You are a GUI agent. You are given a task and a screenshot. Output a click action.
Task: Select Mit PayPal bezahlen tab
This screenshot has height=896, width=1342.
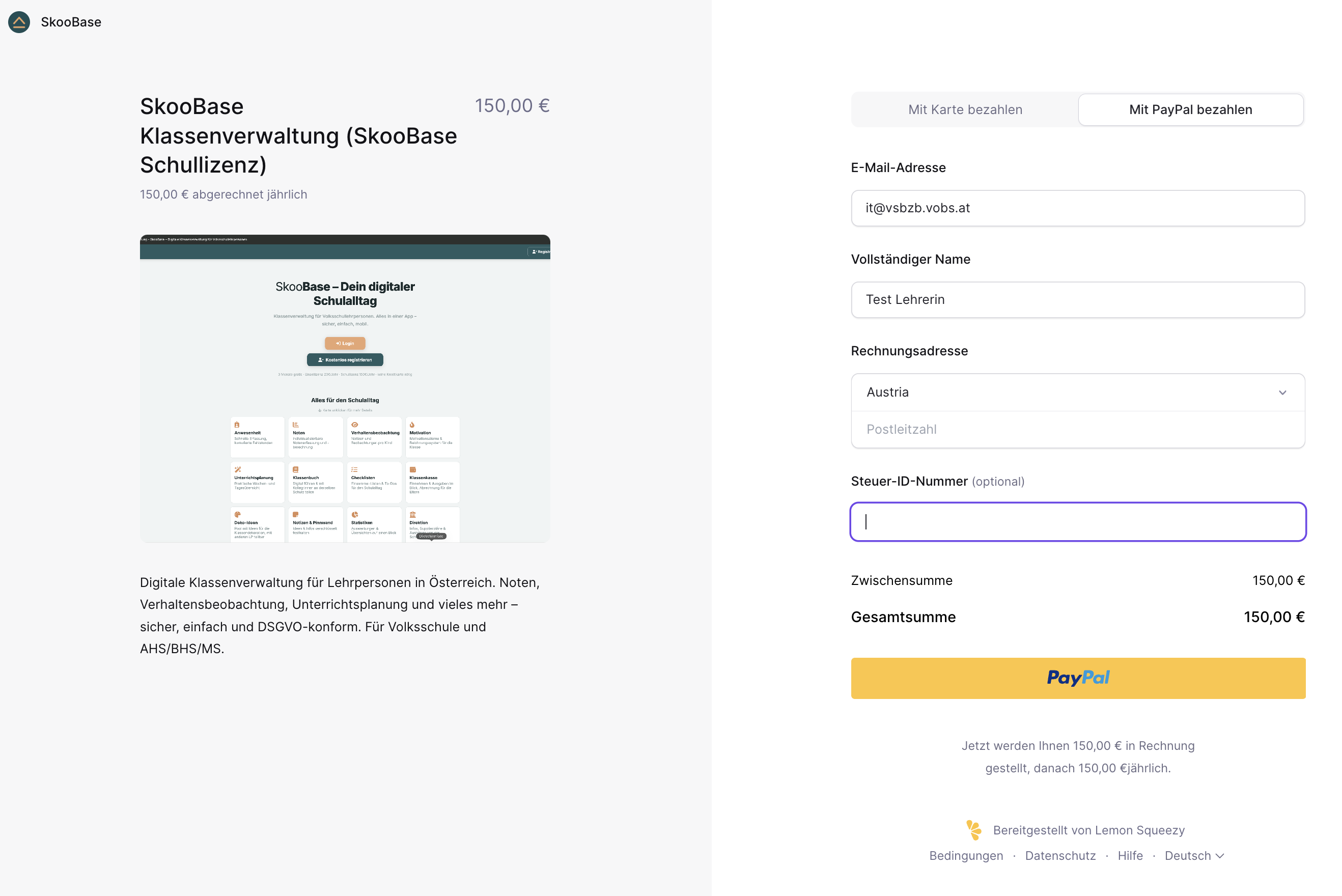click(1190, 110)
